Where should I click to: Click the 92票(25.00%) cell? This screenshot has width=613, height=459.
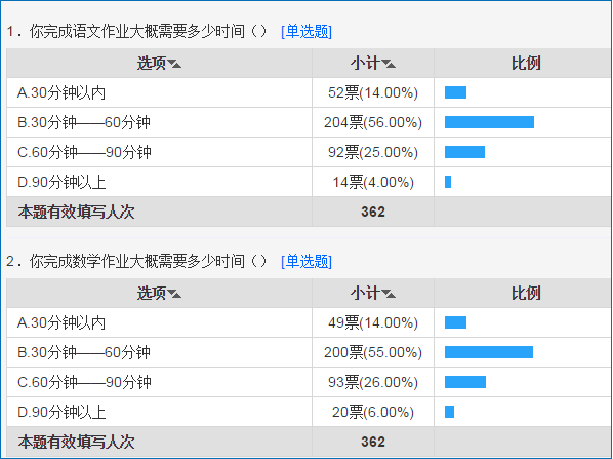(x=373, y=152)
